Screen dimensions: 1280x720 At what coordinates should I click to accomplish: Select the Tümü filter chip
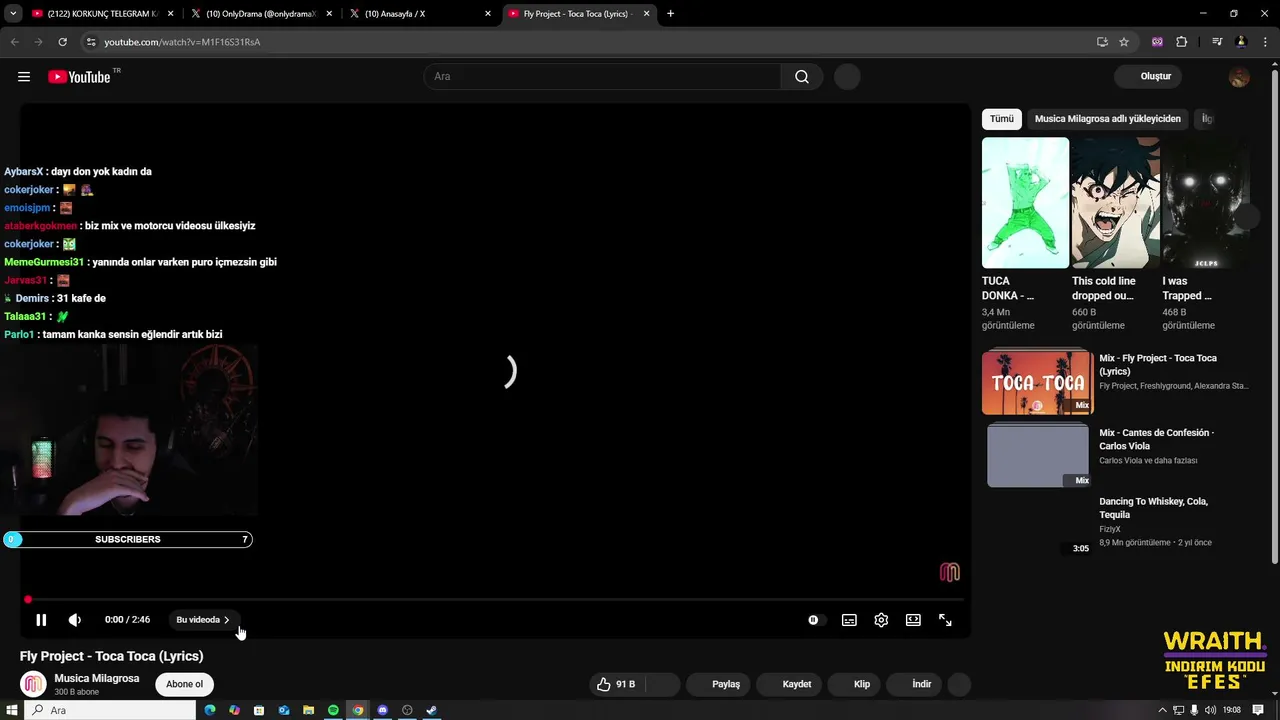1002,119
